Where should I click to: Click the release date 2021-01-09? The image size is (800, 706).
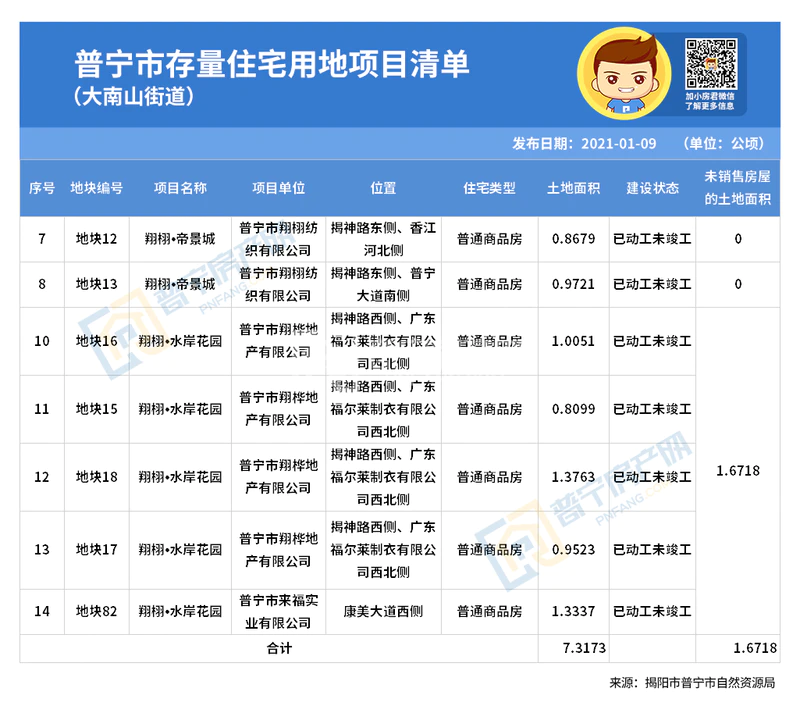tap(618, 143)
